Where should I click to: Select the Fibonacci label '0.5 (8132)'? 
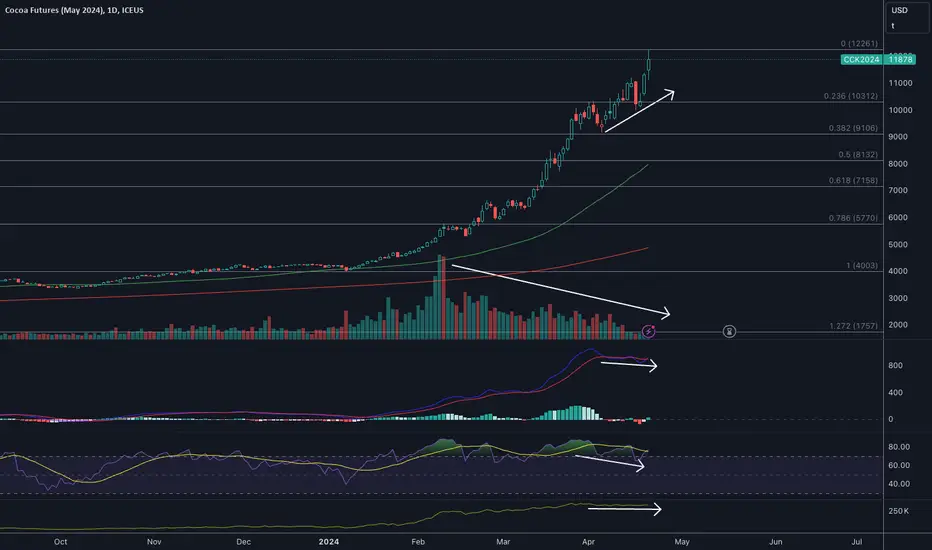858,154
